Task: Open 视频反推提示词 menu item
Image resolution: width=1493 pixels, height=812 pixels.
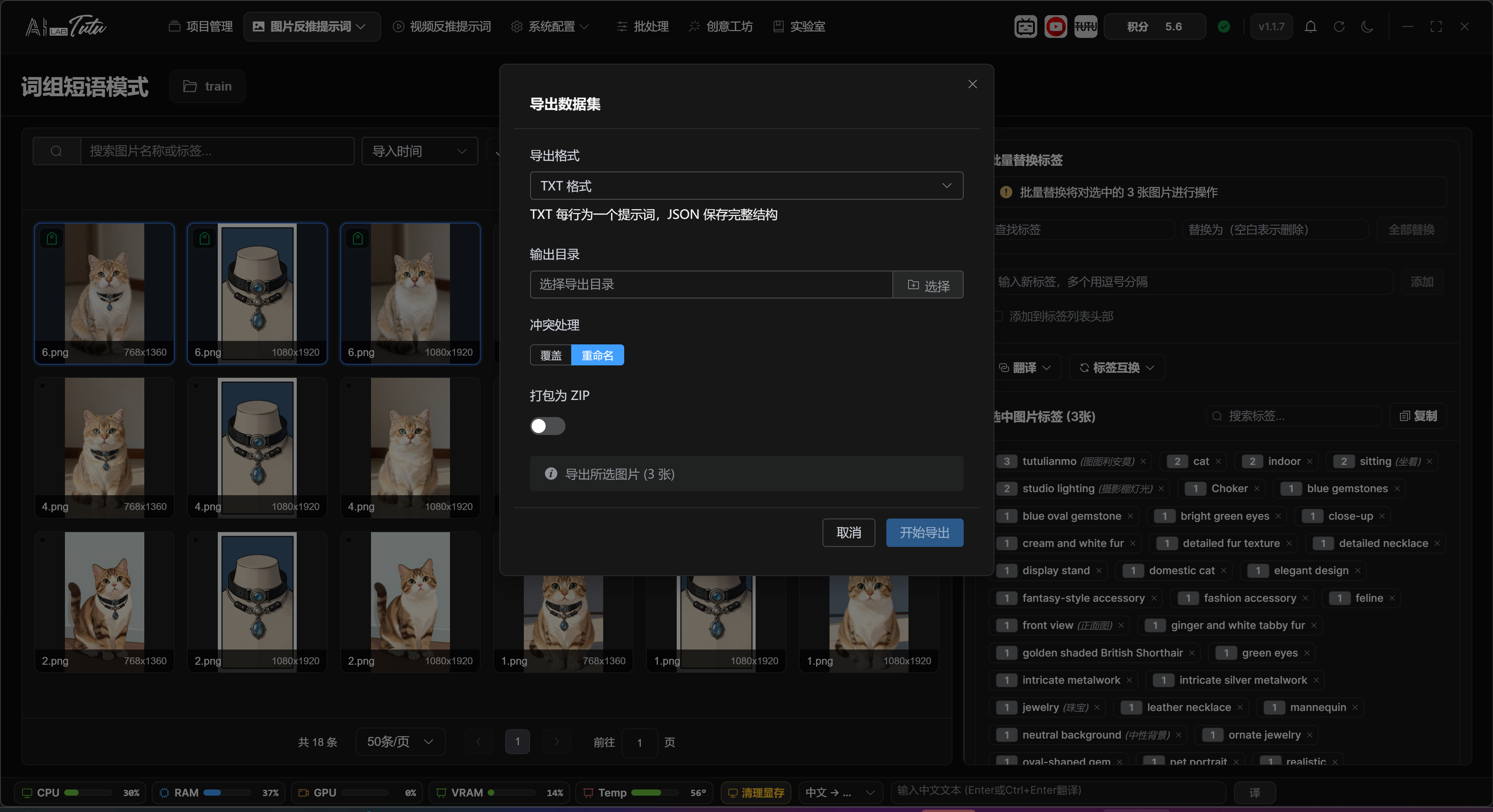Action: [442, 27]
